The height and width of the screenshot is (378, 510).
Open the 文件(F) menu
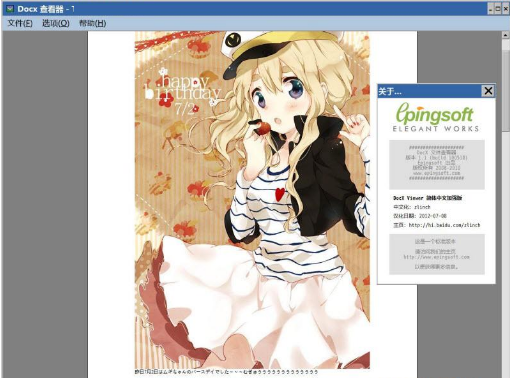pos(20,23)
